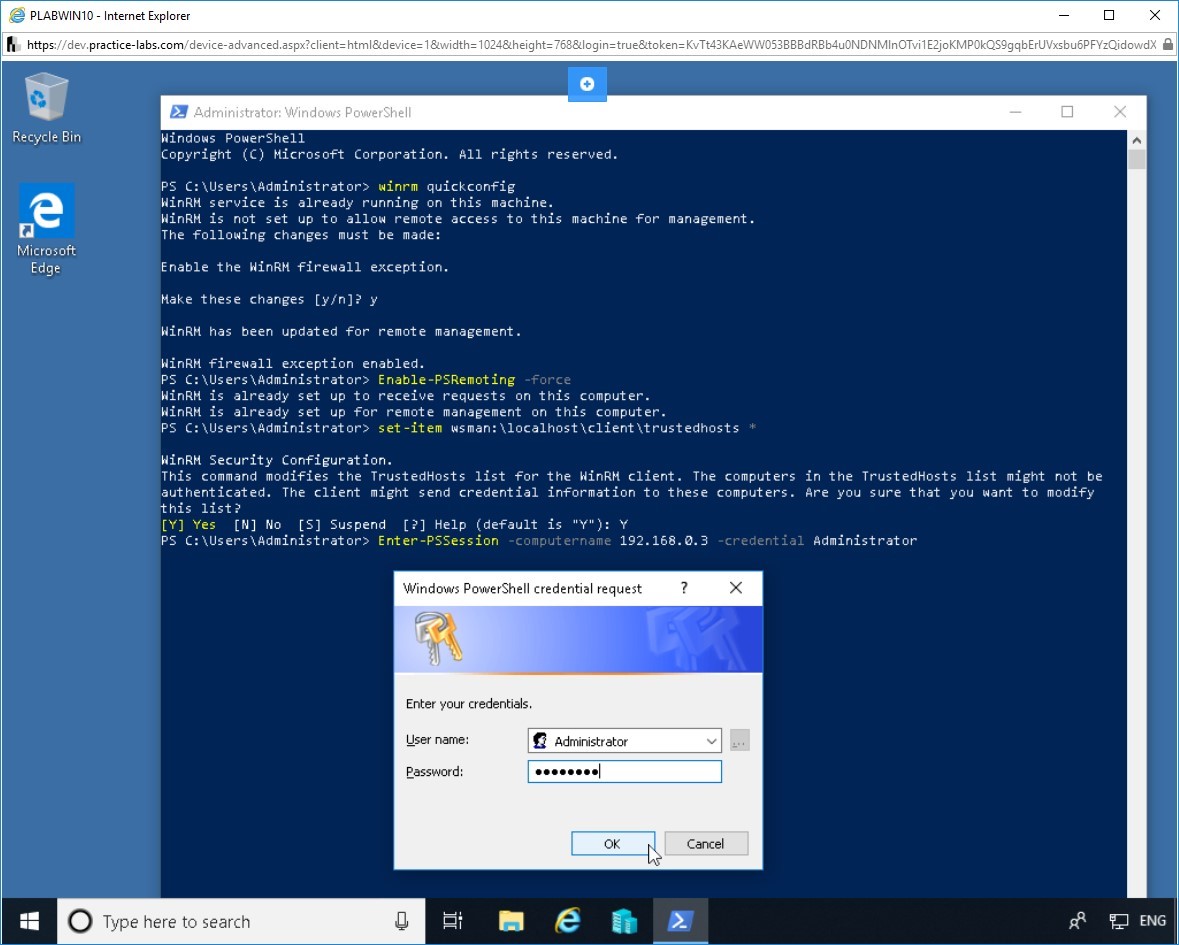
Task: Open Internet Explorer from the taskbar
Action: click(x=568, y=921)
